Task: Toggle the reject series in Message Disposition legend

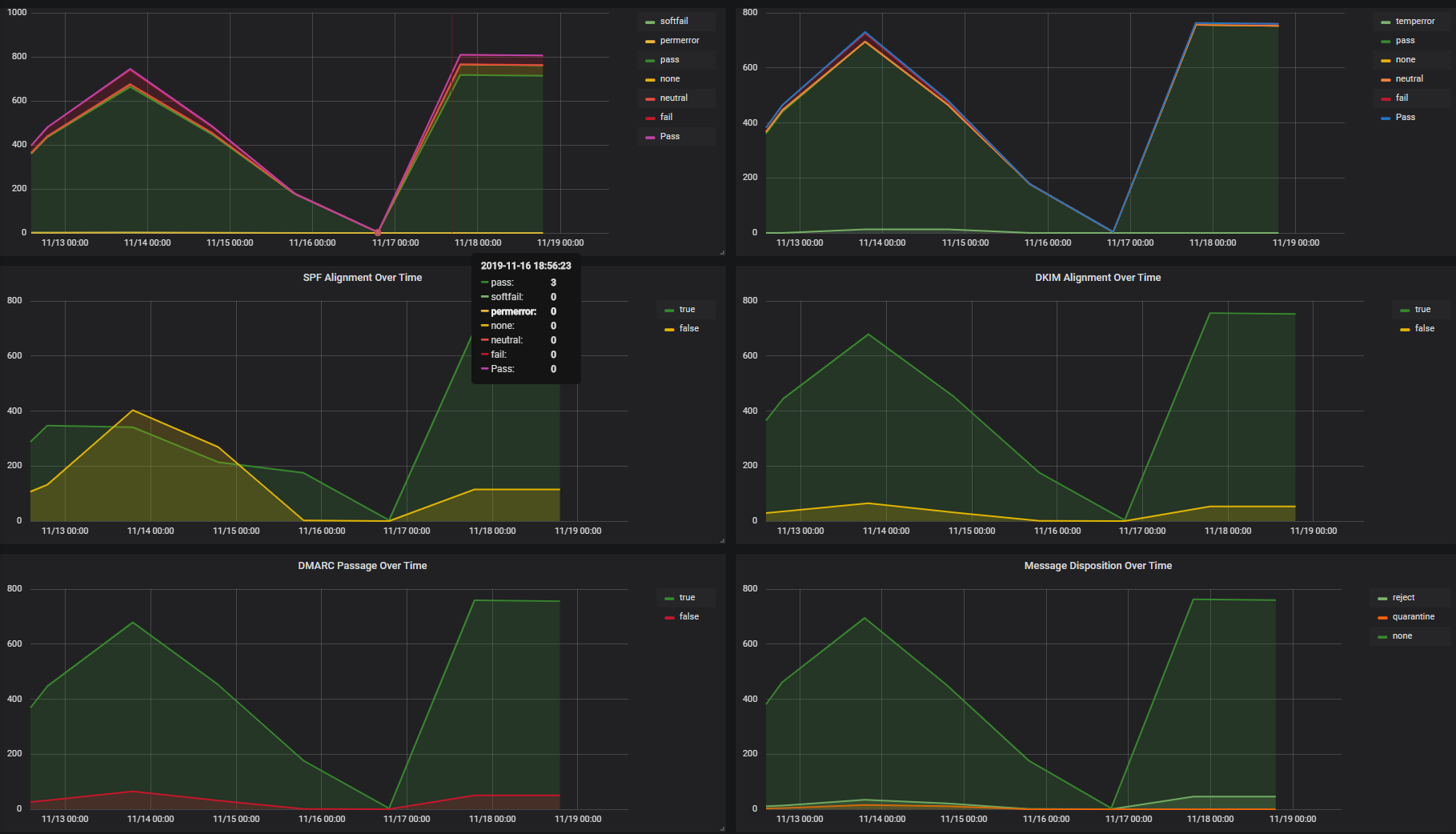Action: click(x=1403, y=598)
